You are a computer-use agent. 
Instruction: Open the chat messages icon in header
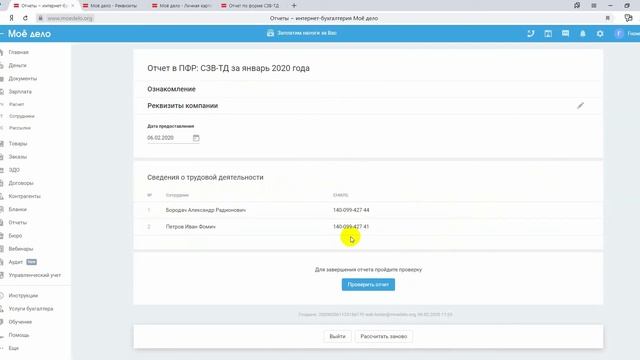click(x=565, y=33)
